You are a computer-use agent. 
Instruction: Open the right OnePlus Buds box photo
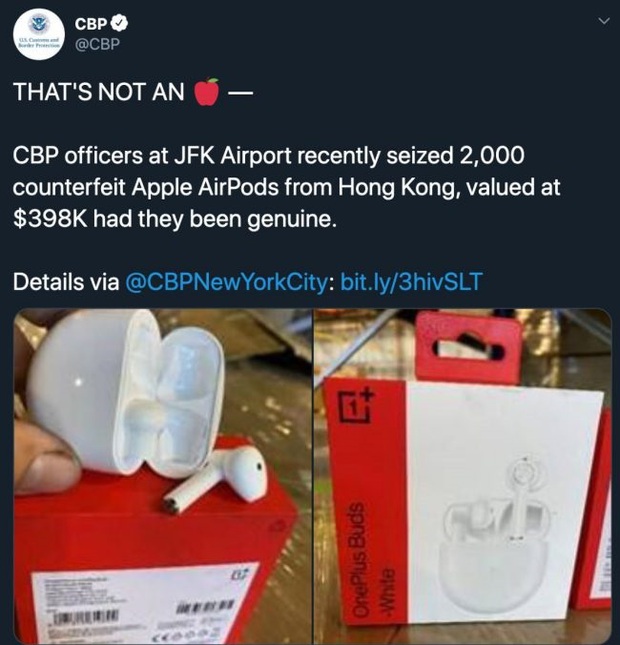pos(463,476)
